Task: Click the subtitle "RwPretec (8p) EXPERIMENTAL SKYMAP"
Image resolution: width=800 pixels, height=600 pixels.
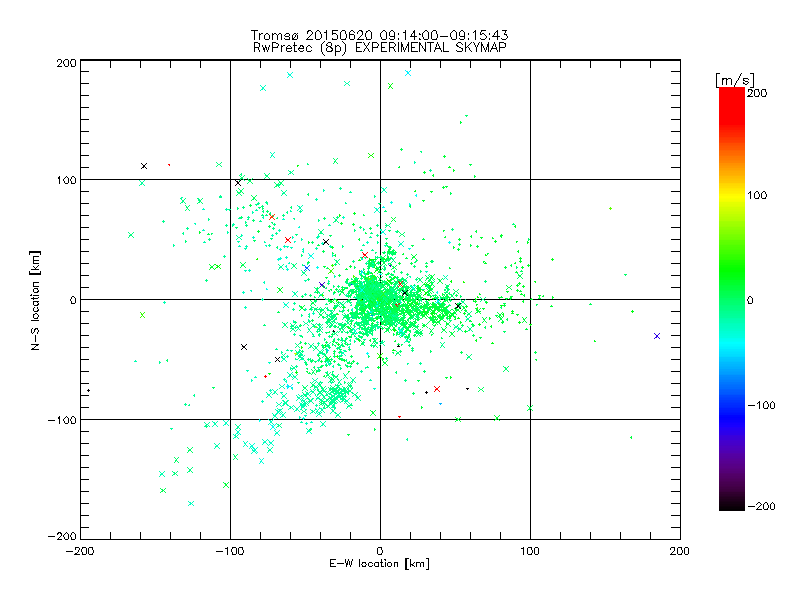Action: click(380, 47)
